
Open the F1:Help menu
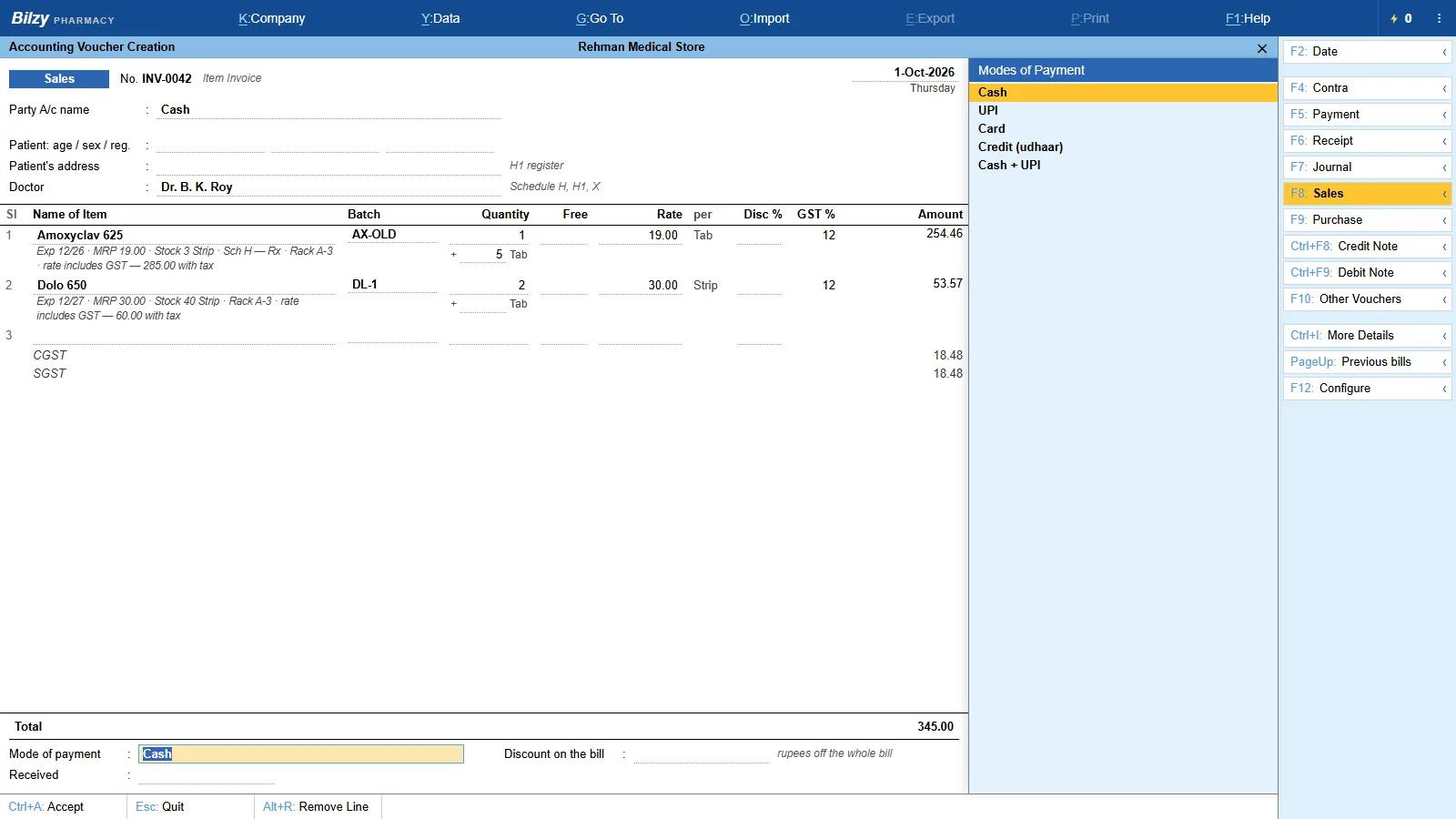tap(1248, 18)
